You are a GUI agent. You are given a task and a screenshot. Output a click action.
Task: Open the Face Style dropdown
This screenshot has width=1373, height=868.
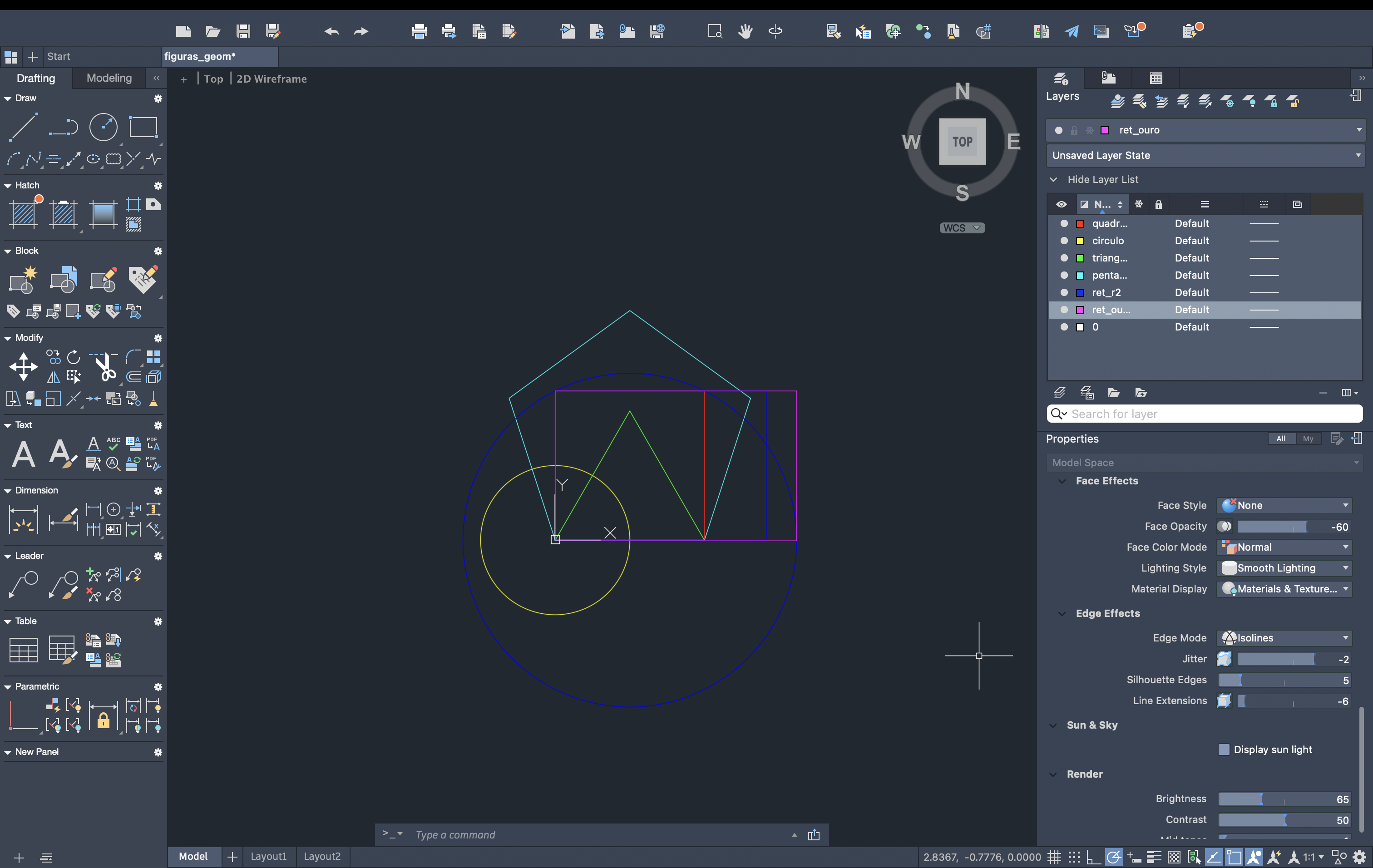(x=1284, y=506)
